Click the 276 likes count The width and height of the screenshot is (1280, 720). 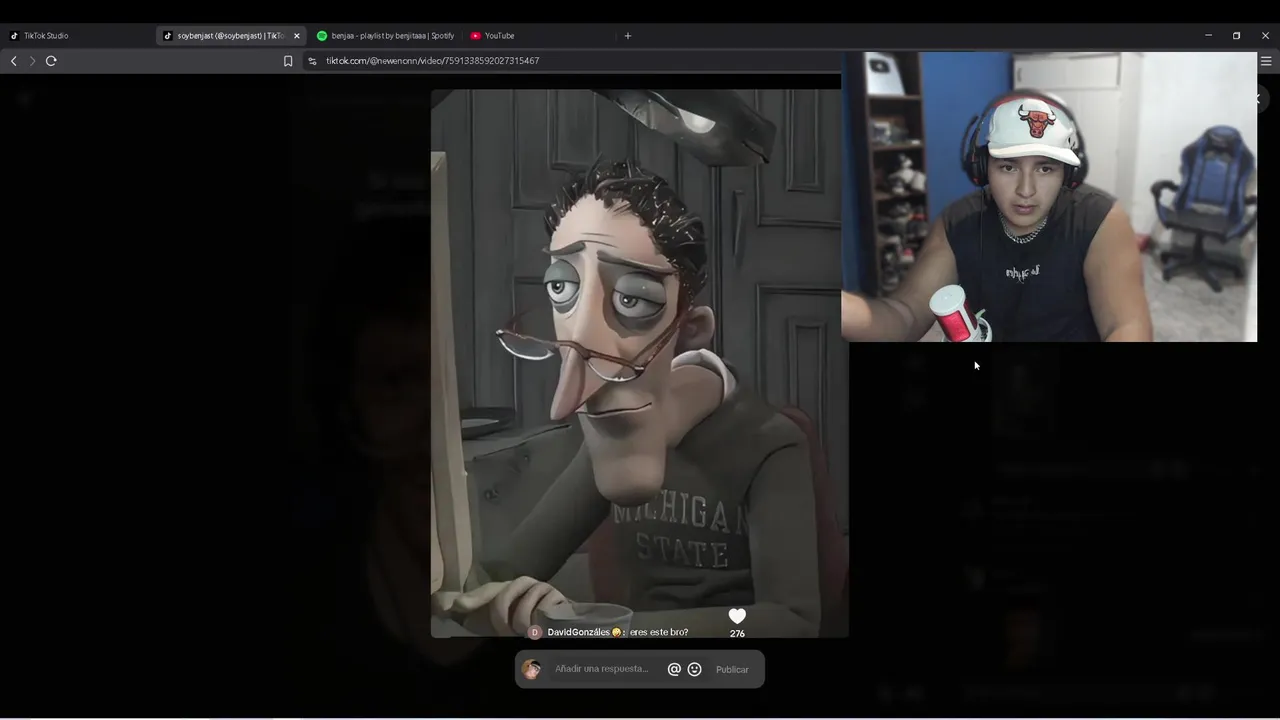click(x=737, y=633)
